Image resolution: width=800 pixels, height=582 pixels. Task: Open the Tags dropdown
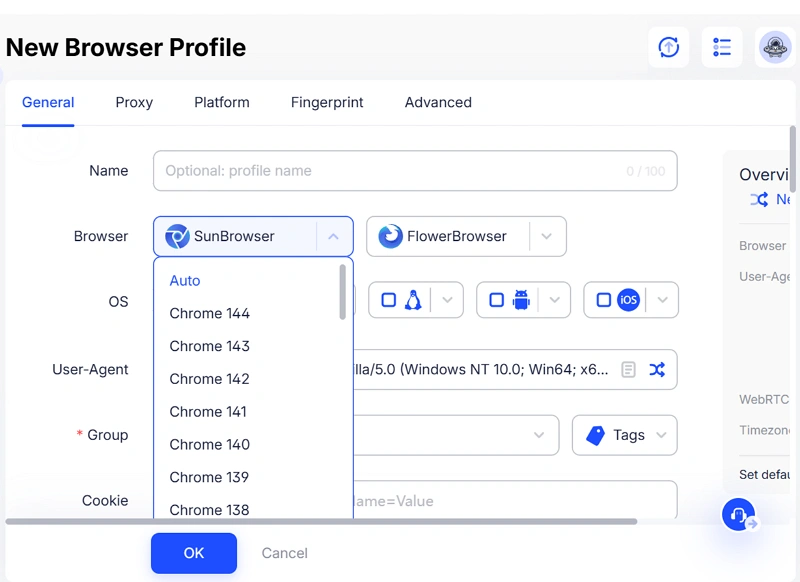pos(625,435)
